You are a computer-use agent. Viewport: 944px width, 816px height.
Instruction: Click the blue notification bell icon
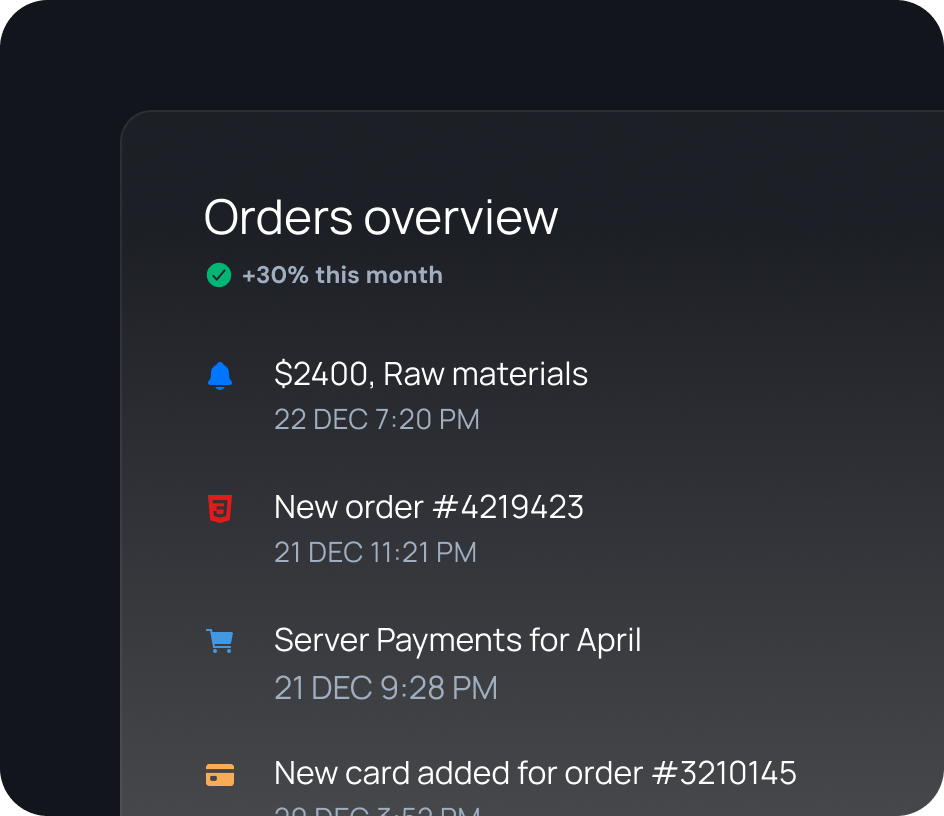220,376
